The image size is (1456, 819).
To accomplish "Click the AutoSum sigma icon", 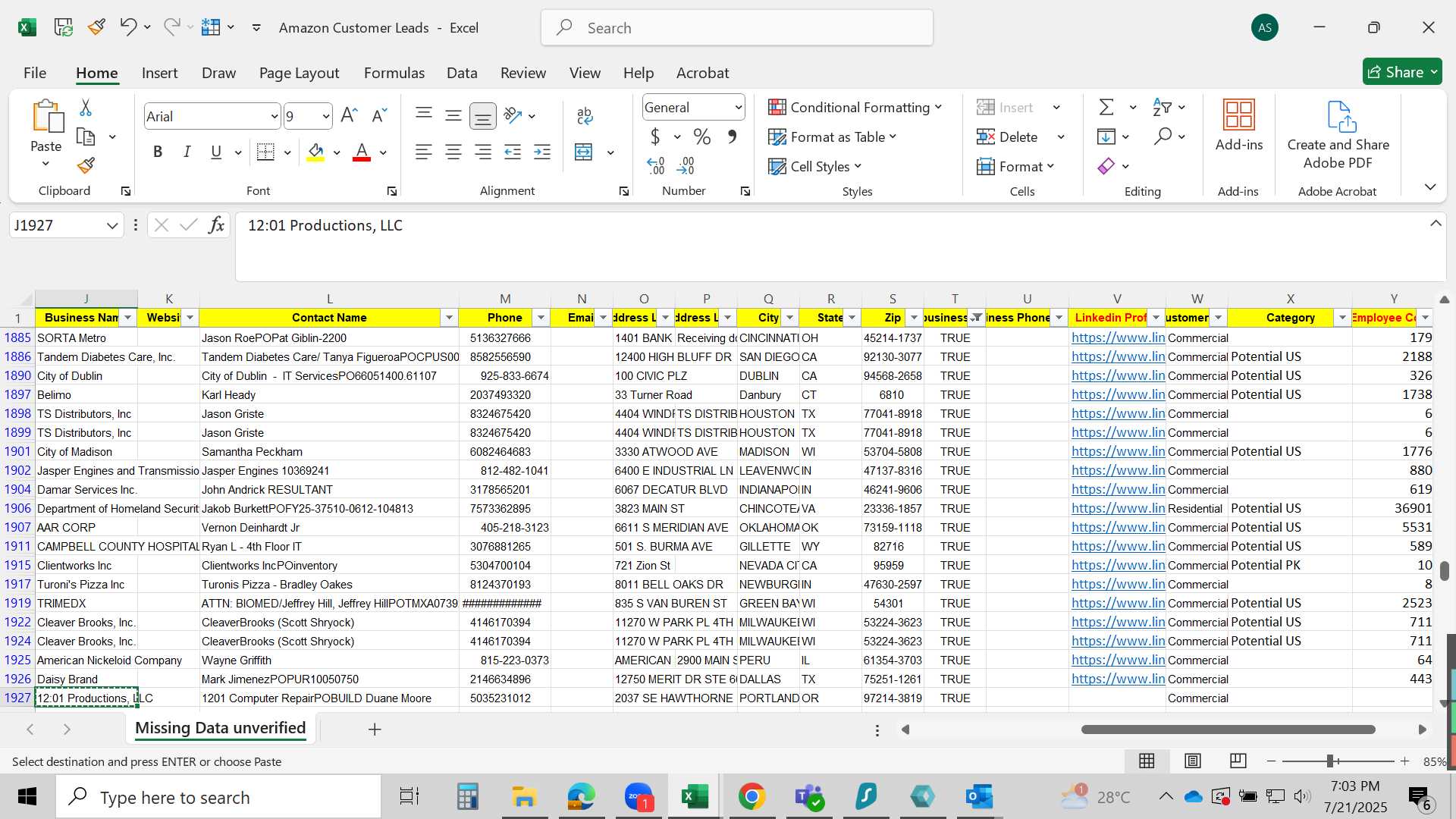I will point(1106,107).
